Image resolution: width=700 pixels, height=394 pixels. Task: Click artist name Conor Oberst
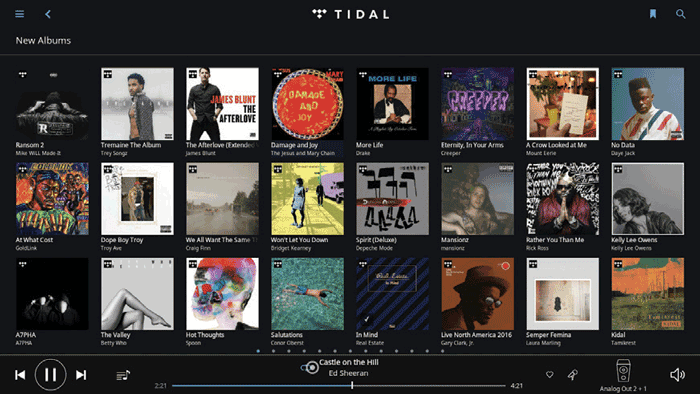pyautogui.click(x=287, y=343)
